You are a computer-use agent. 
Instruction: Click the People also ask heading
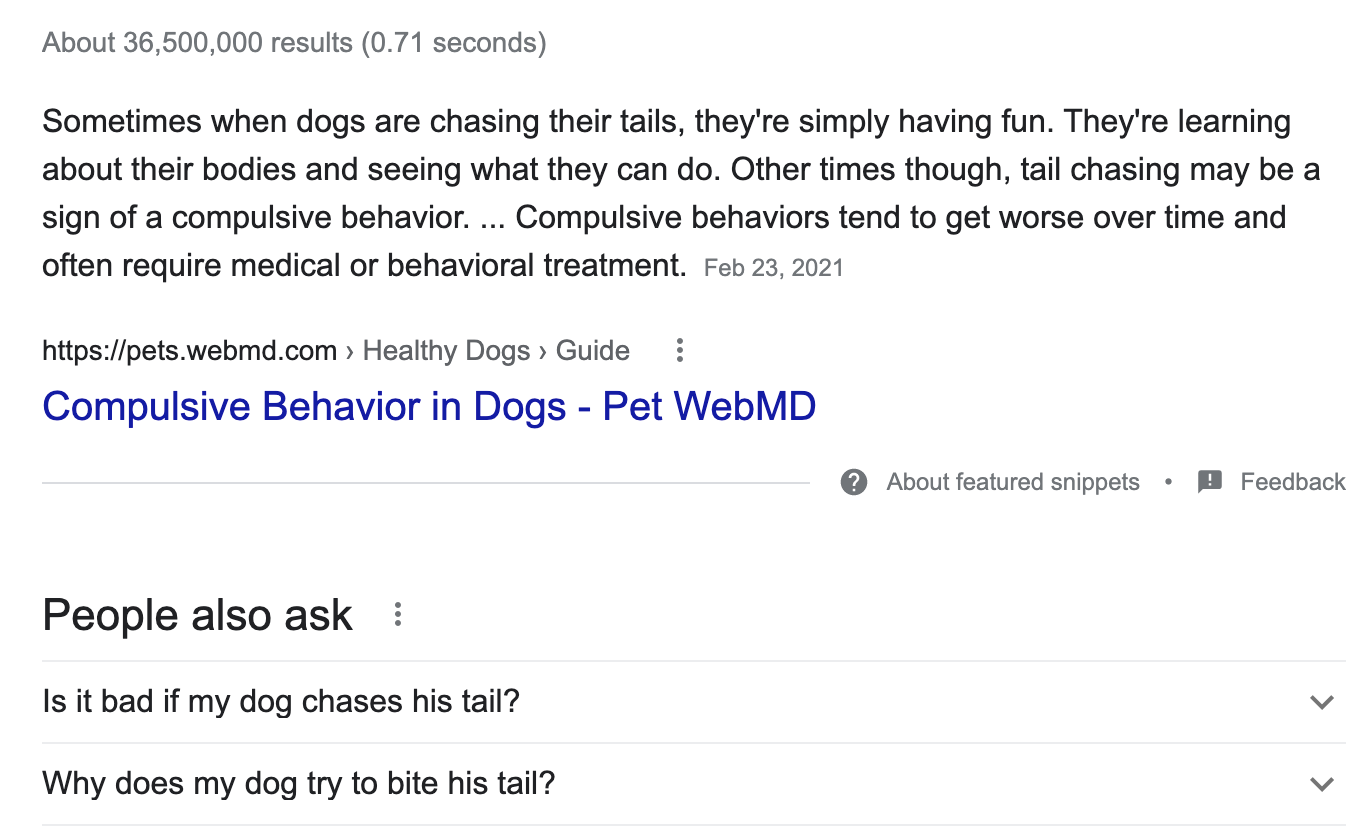(197, 615)
